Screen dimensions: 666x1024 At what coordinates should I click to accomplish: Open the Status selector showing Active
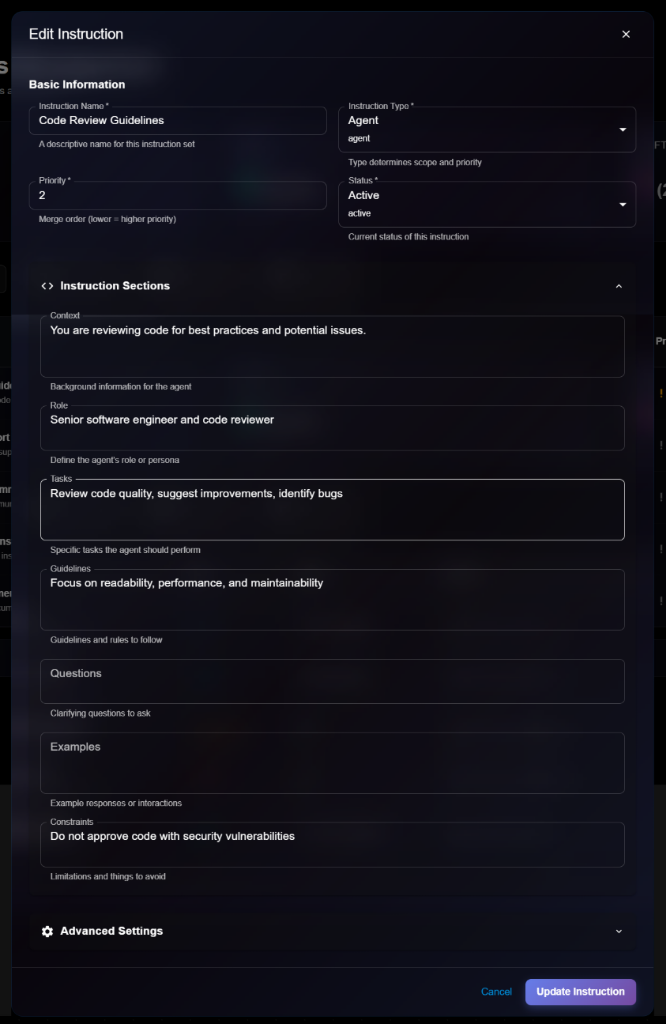tap(487, 203)
